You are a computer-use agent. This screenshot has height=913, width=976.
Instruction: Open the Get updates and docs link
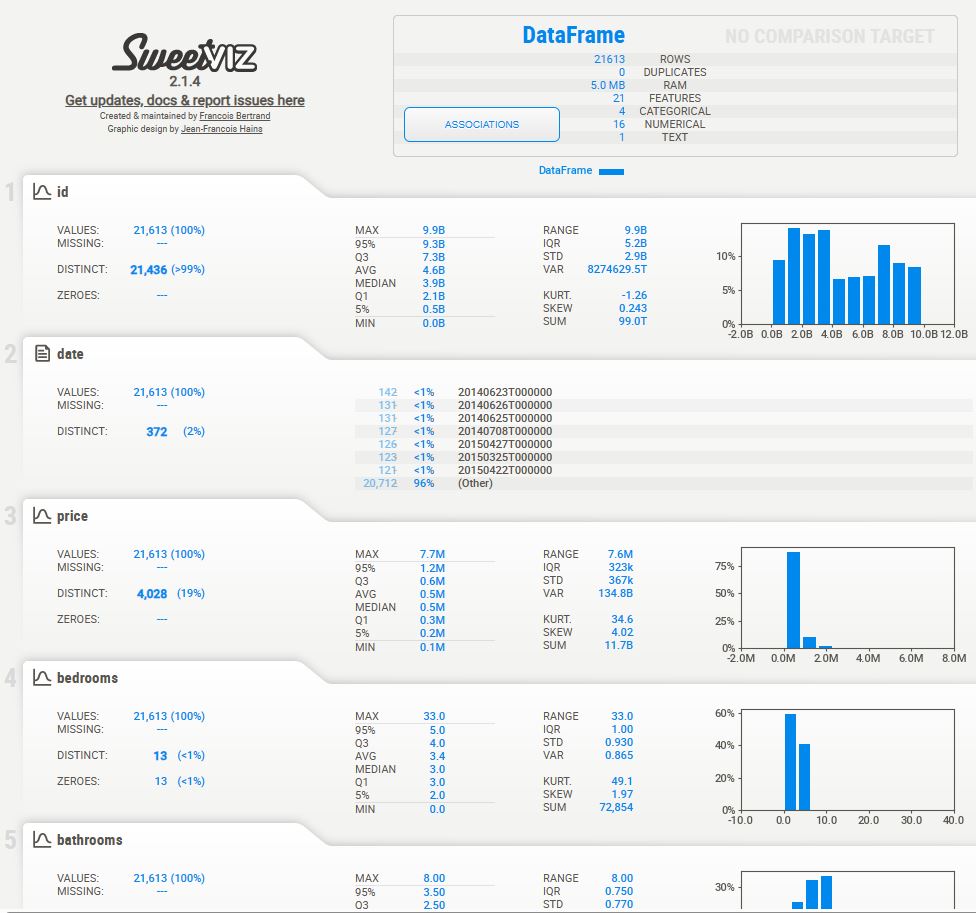pyautogui.click(x=184, y=100)
